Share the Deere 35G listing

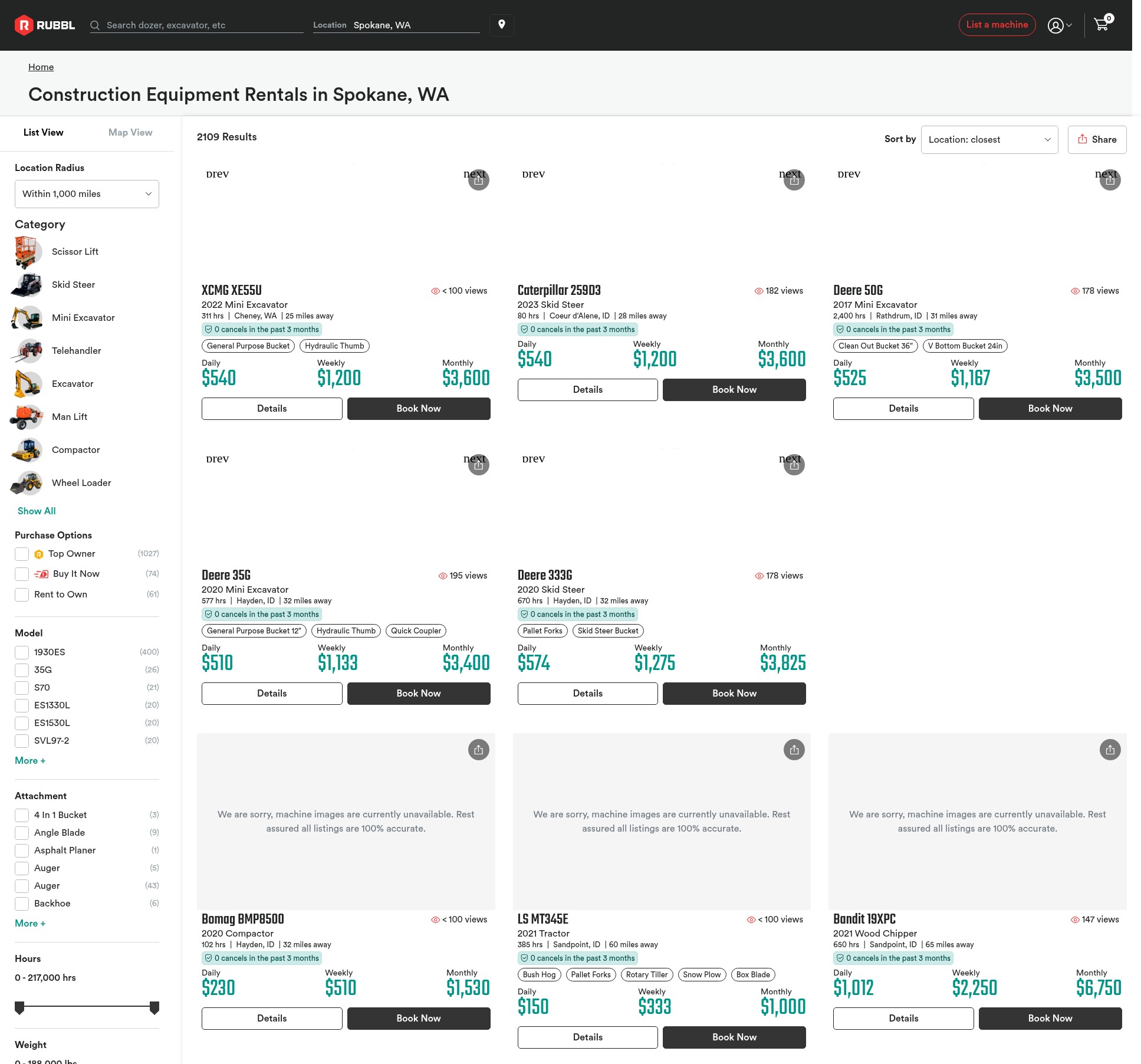pos(479,465)
